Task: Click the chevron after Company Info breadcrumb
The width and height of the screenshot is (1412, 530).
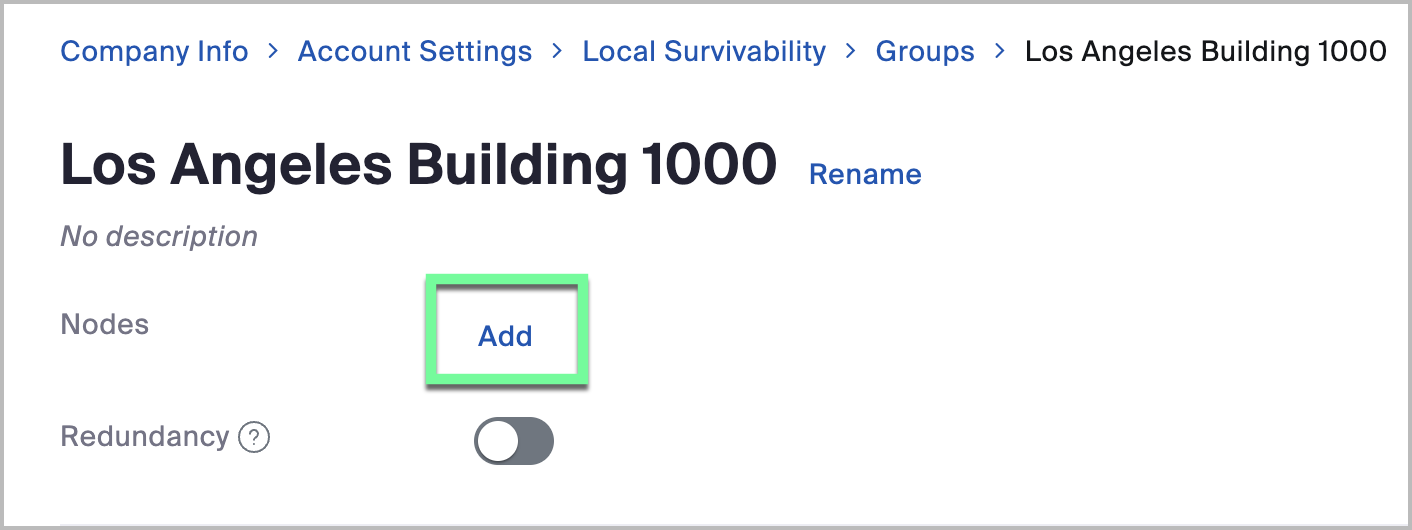Action: pos(273,51)
